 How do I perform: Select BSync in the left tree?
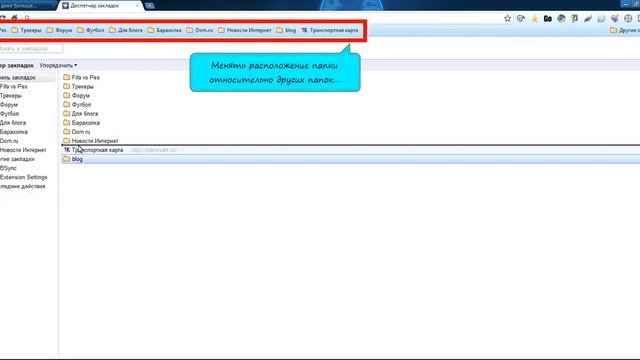tap(9, 168)
